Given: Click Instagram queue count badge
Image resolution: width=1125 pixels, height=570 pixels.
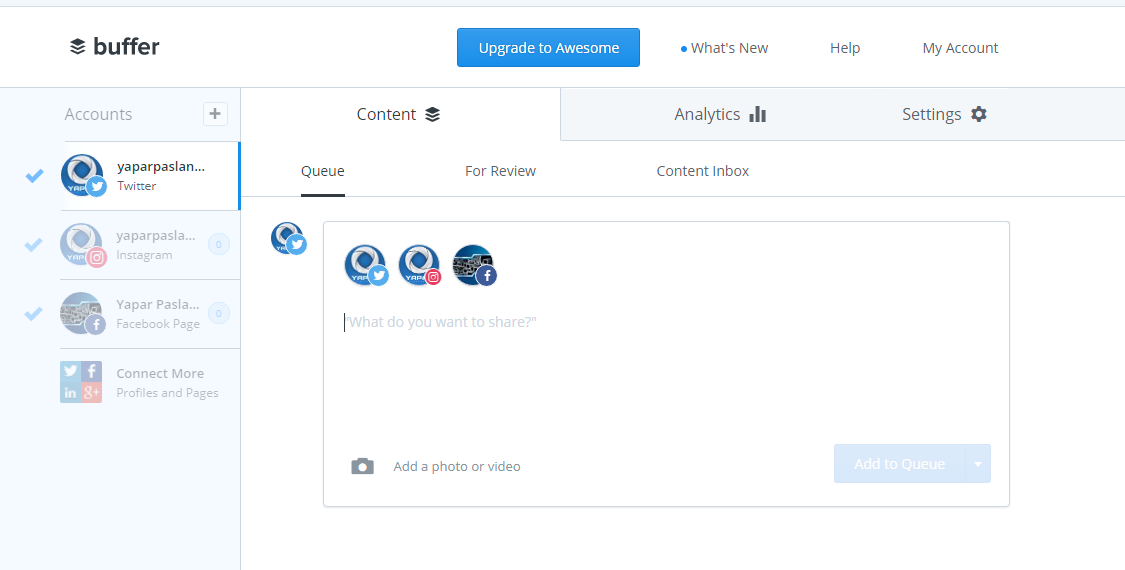Looking at the screenshot, I should pos(219,245).
